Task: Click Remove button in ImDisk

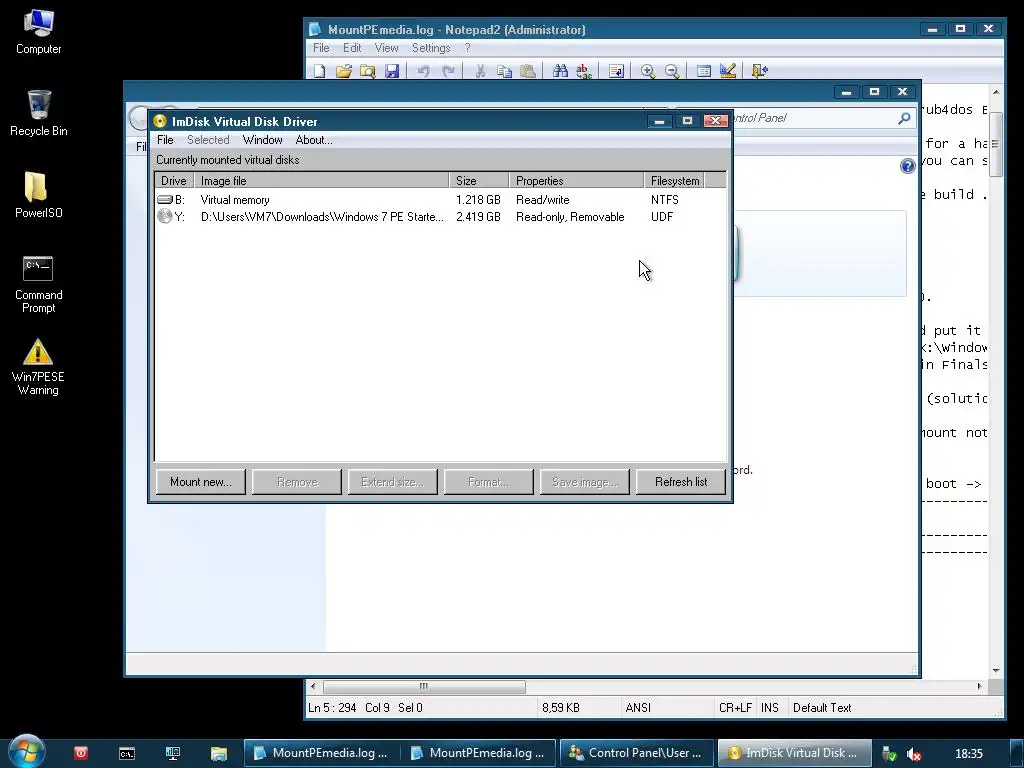Action: click(x=296, y=482)
